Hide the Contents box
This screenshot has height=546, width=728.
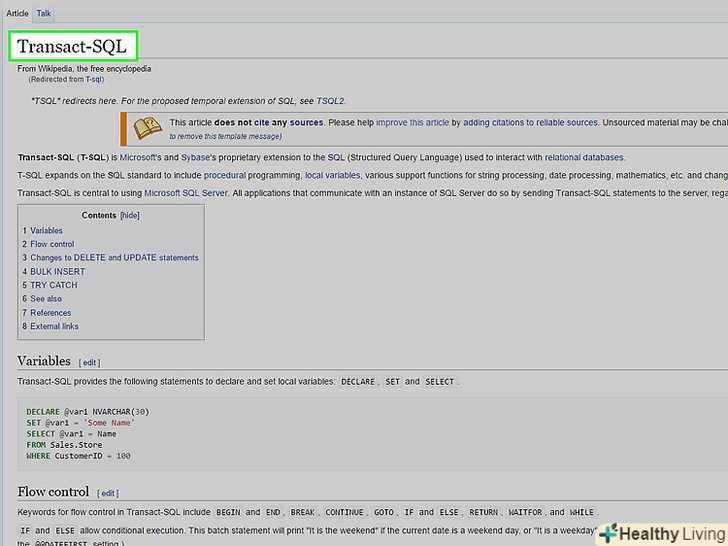(130, 215)
